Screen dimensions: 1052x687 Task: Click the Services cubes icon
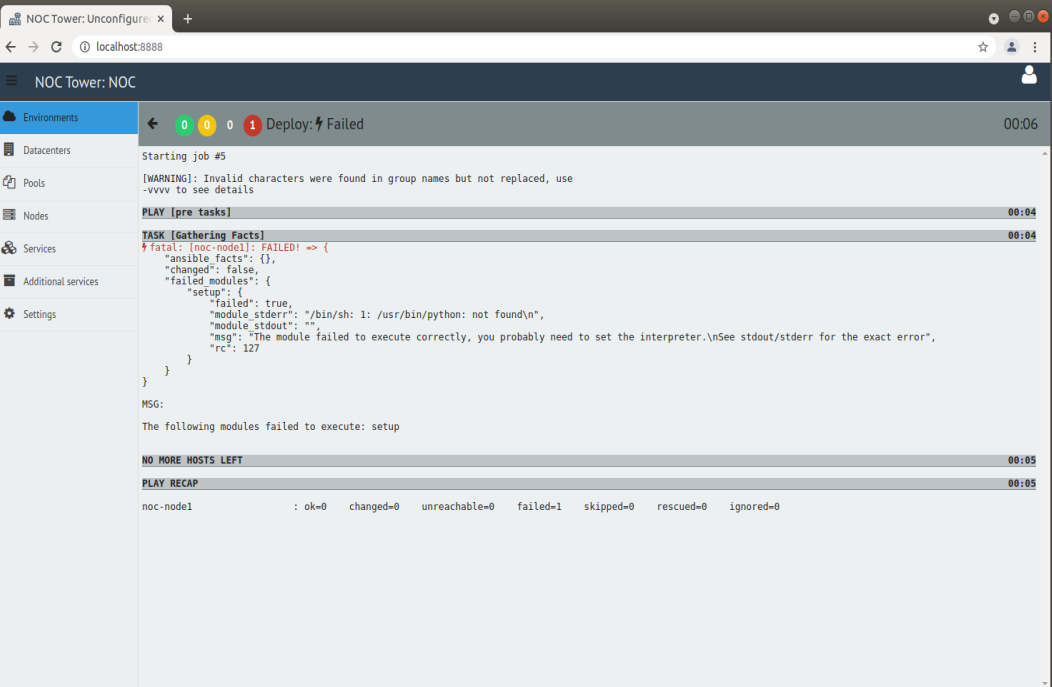(9, 248)
